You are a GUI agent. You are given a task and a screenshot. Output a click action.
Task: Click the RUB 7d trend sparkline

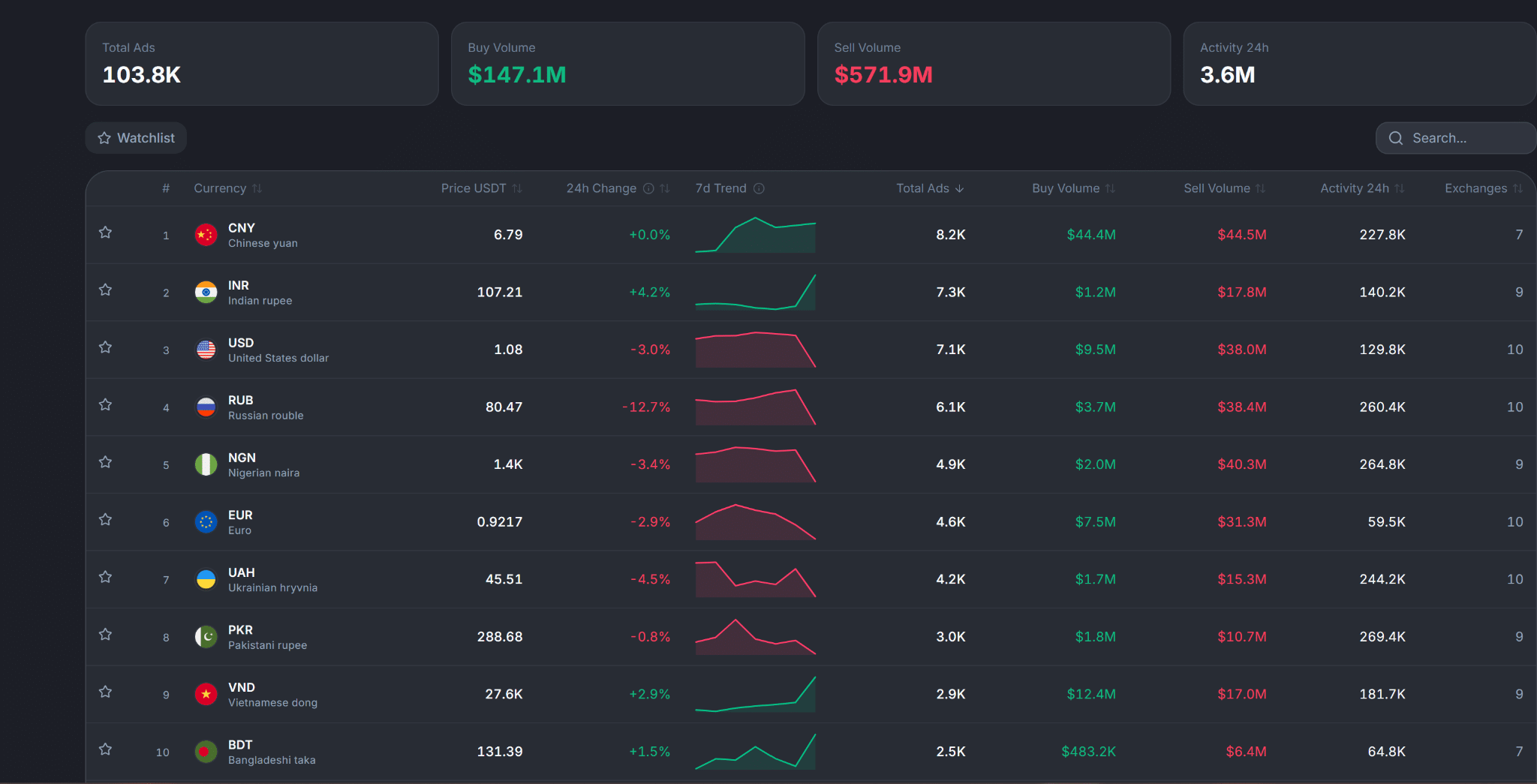coord(755,407)
